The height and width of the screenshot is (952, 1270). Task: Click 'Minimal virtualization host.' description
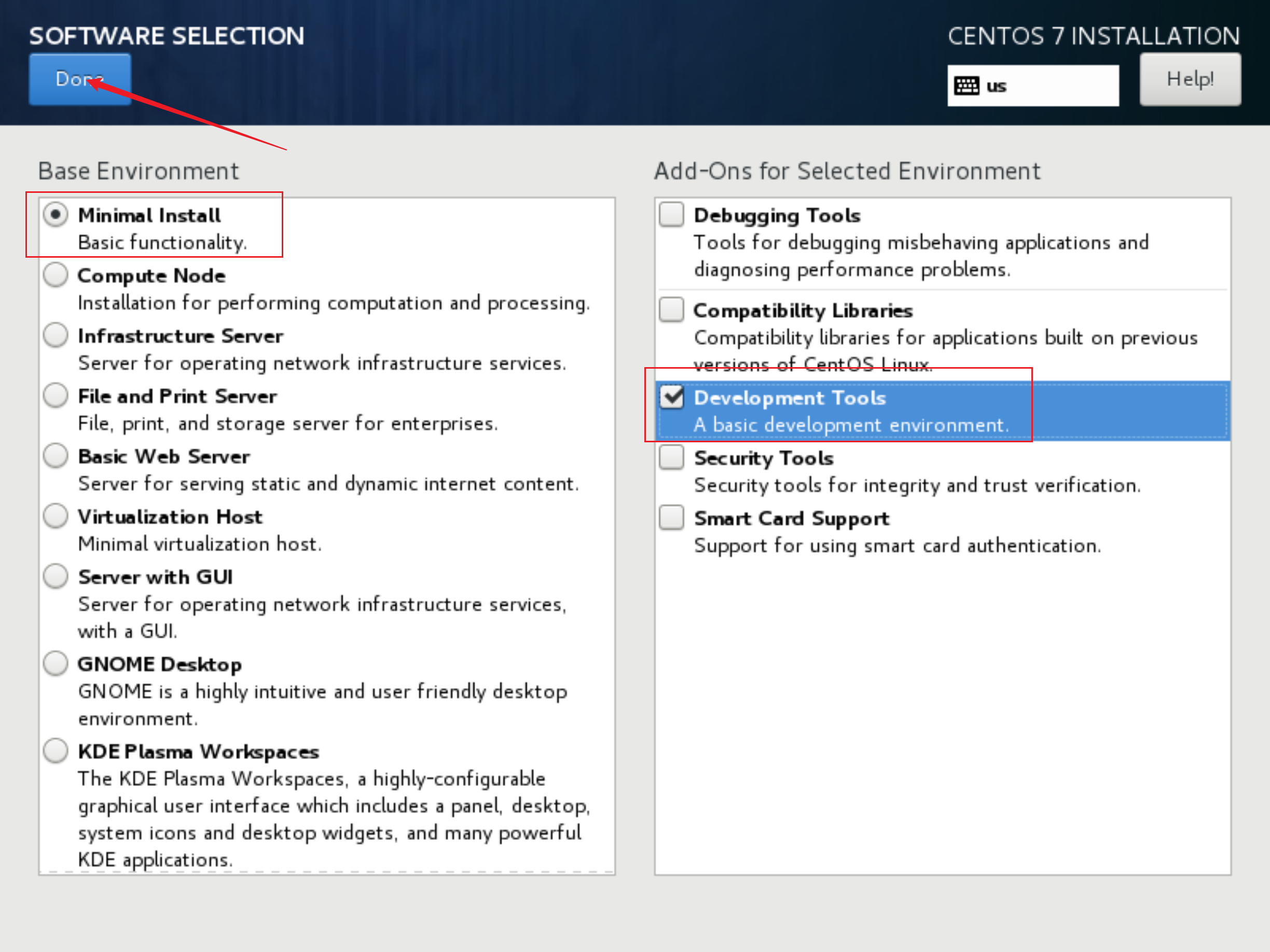200,544
